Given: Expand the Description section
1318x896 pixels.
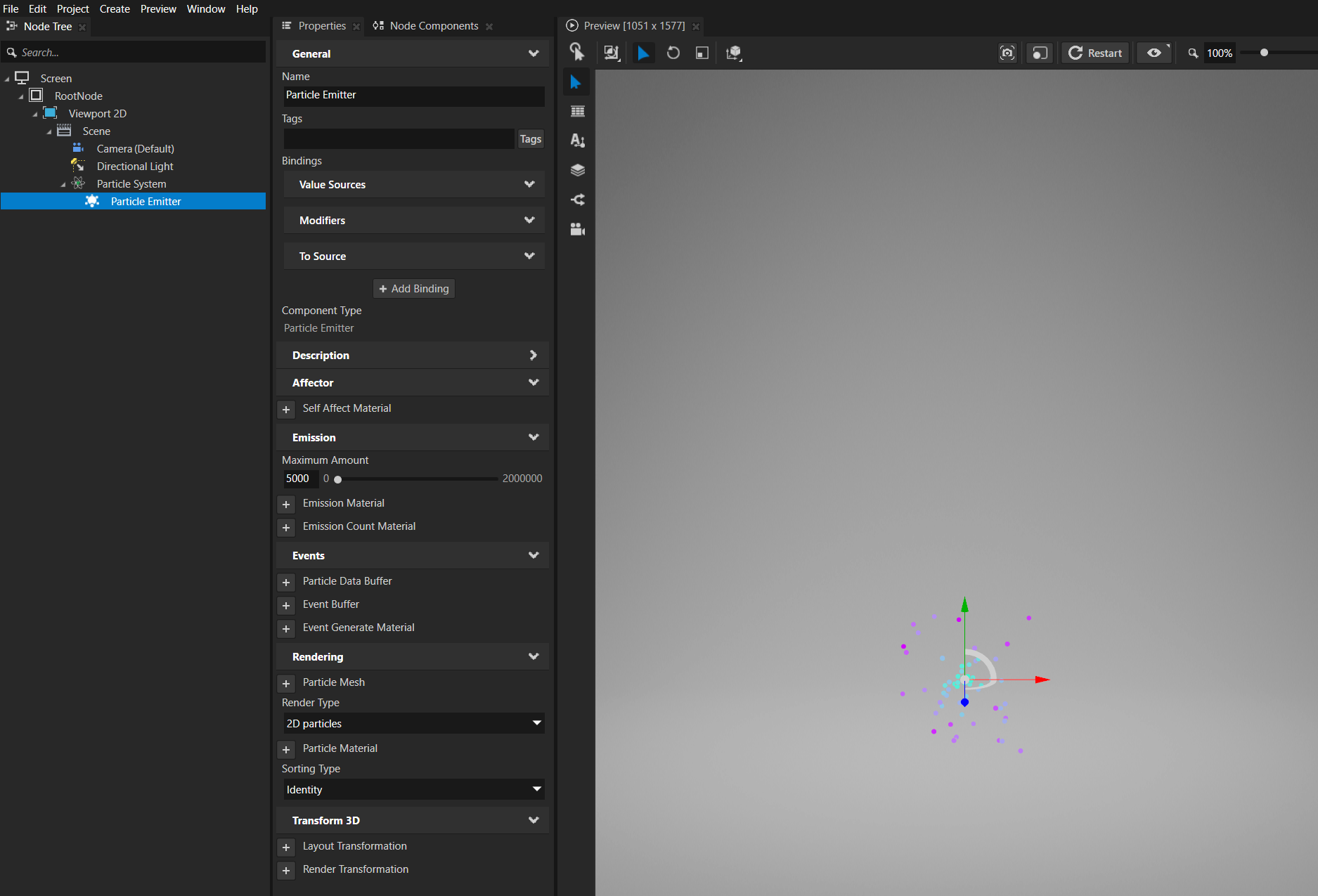Looking at the screenshot, I should (x=533, y=355).
